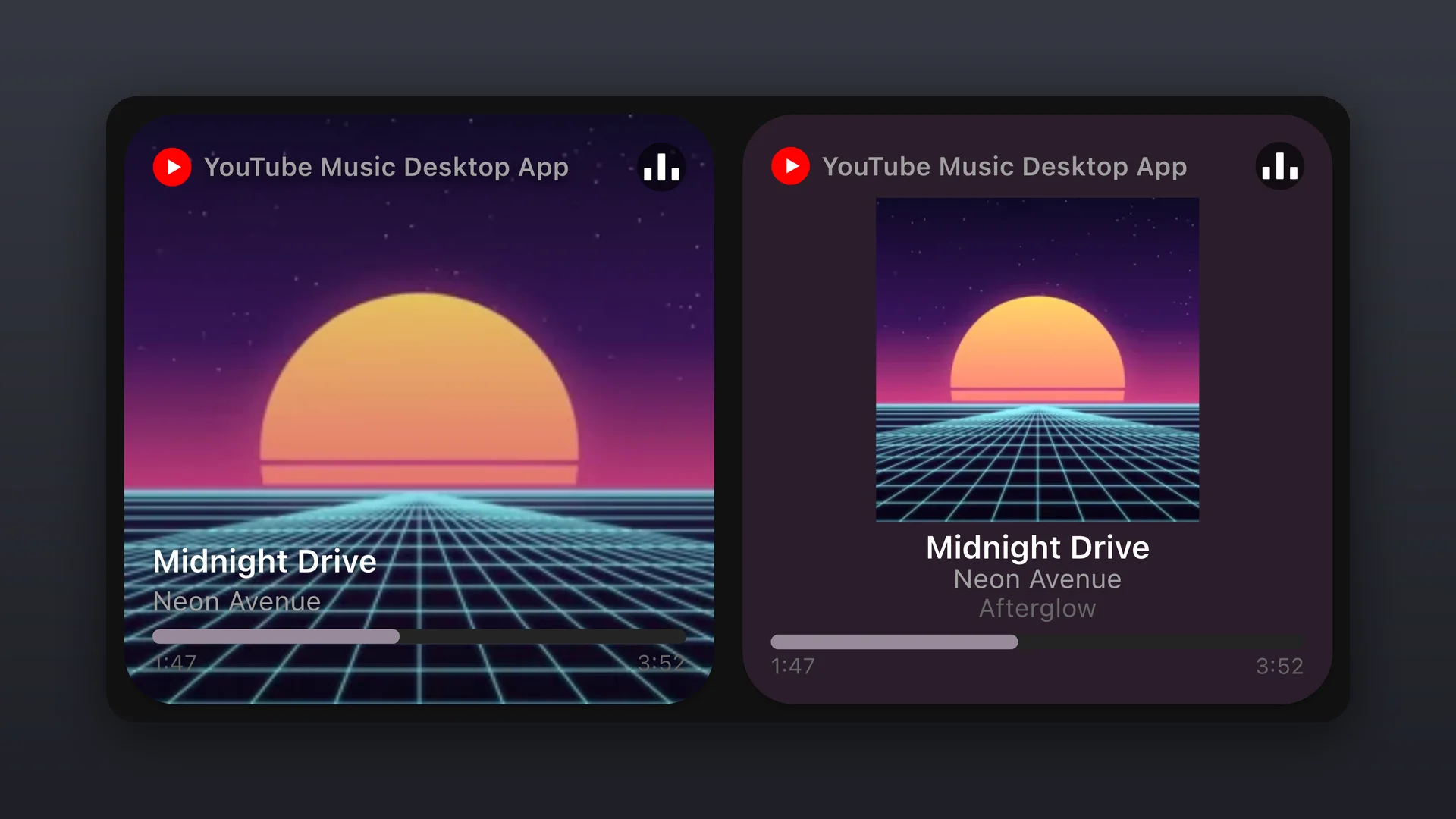Click the 1:47 elapsed time in right widget
The height and width of the screenshot is (819, 1456).
point(792,667)
